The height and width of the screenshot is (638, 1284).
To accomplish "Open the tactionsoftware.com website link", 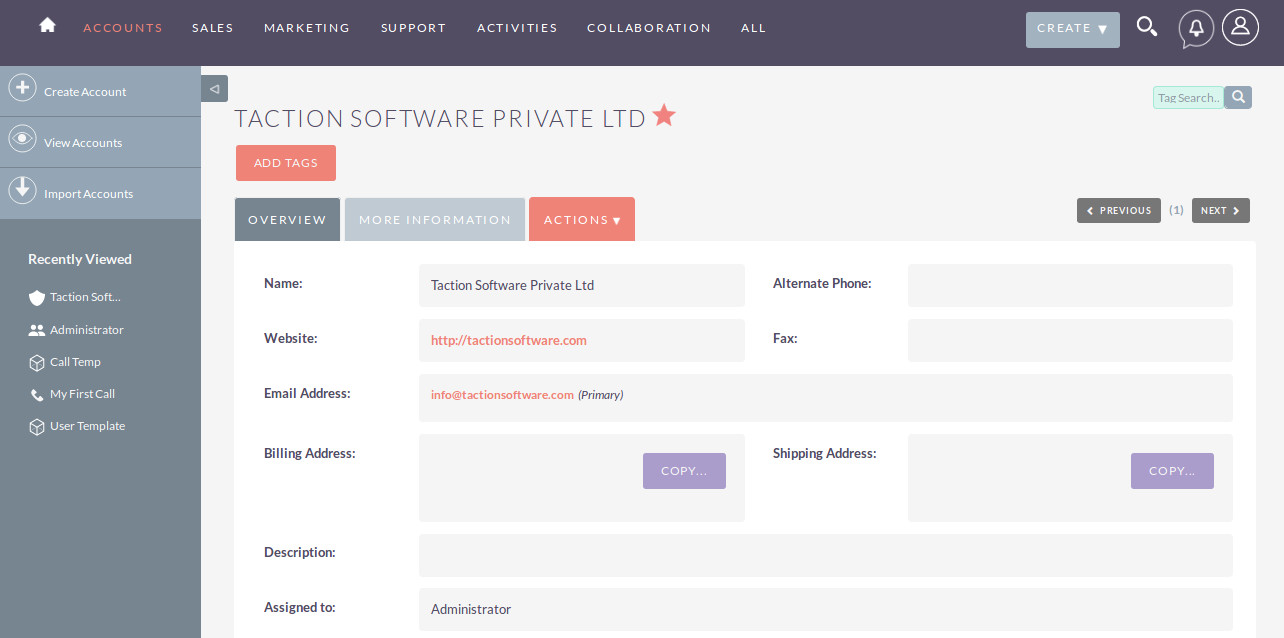I will (509, 340).
